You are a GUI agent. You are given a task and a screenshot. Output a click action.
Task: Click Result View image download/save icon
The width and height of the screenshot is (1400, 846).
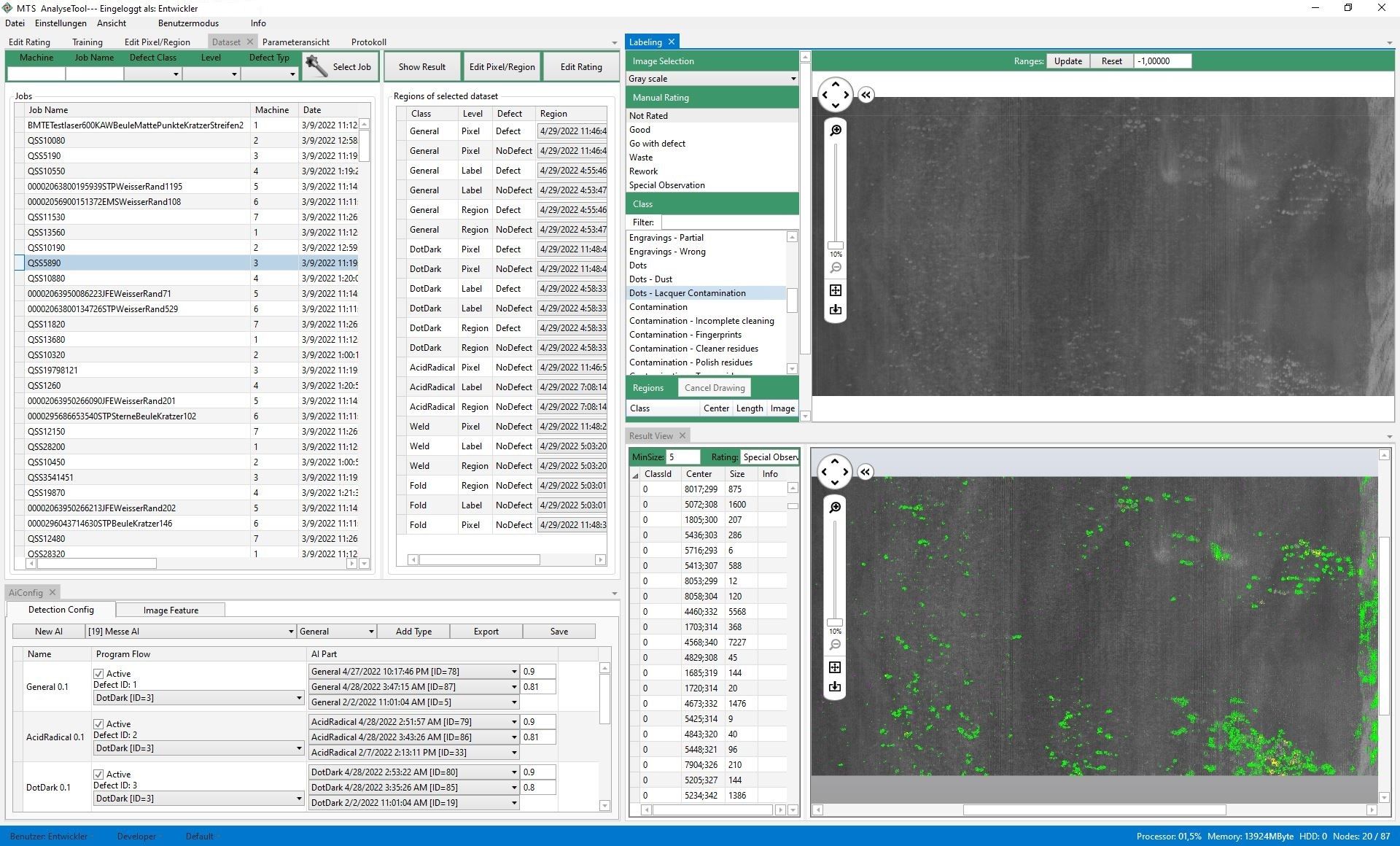tap(836, 687)
